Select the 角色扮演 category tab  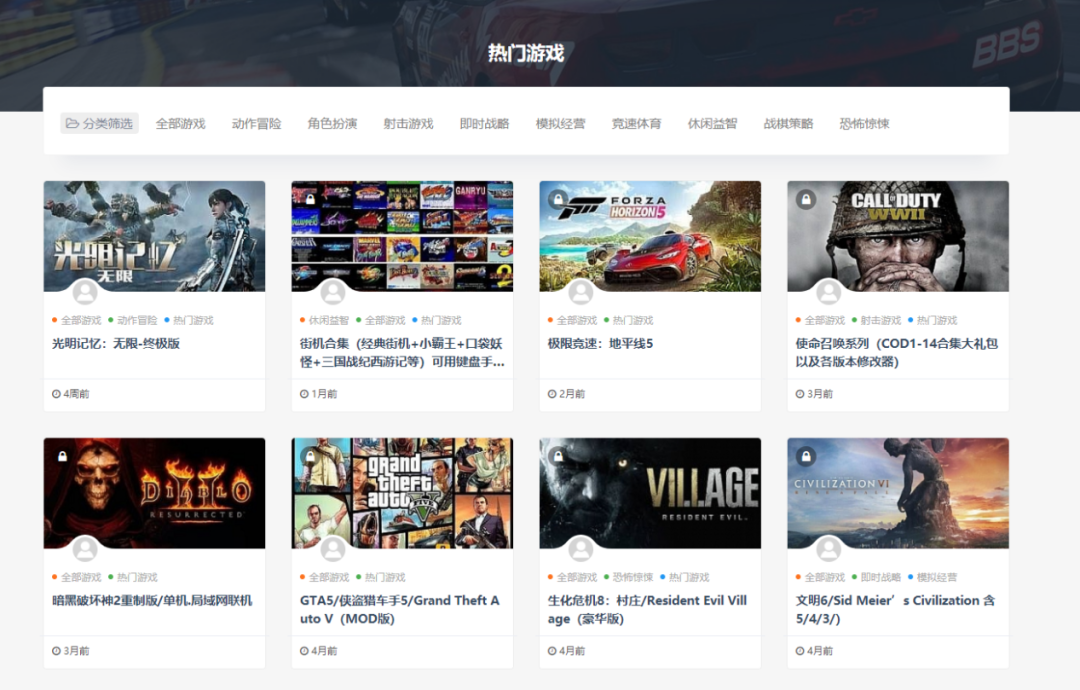(332, 123)
